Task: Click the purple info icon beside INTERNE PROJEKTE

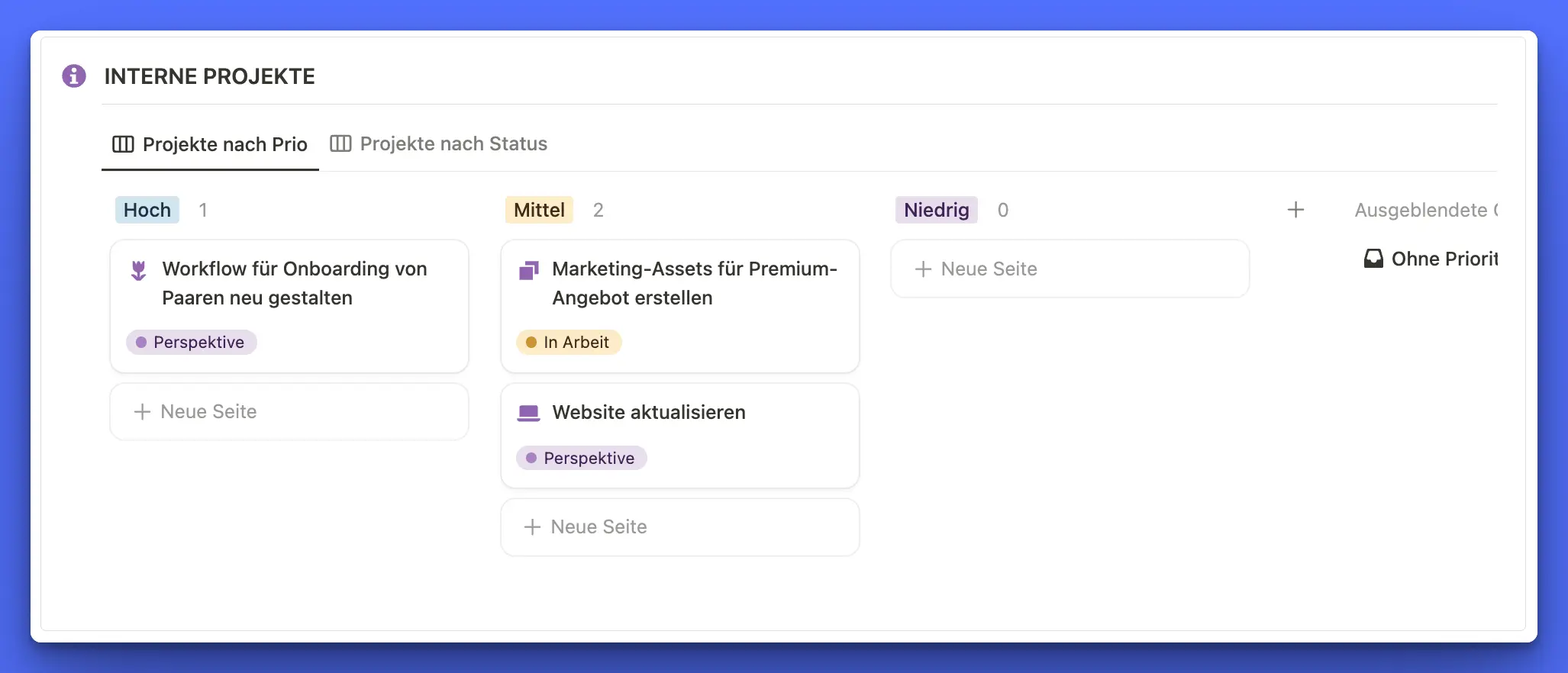Action: click(74, 76)
